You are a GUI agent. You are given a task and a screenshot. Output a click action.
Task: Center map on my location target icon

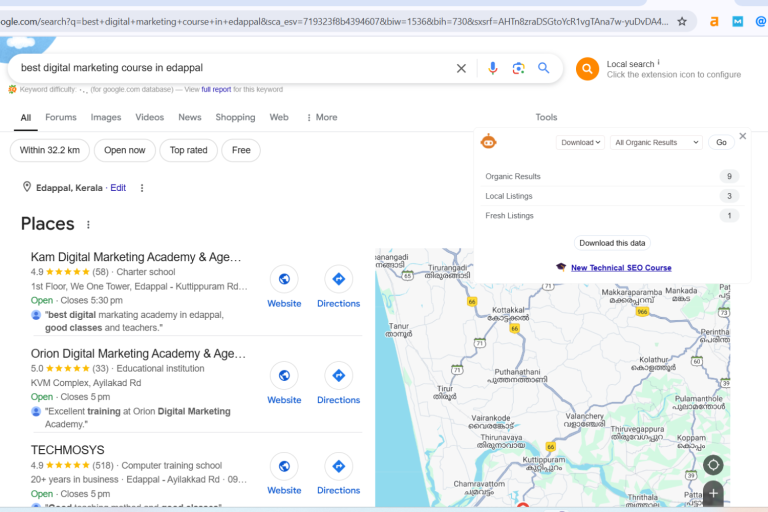[x=713, y=465]
